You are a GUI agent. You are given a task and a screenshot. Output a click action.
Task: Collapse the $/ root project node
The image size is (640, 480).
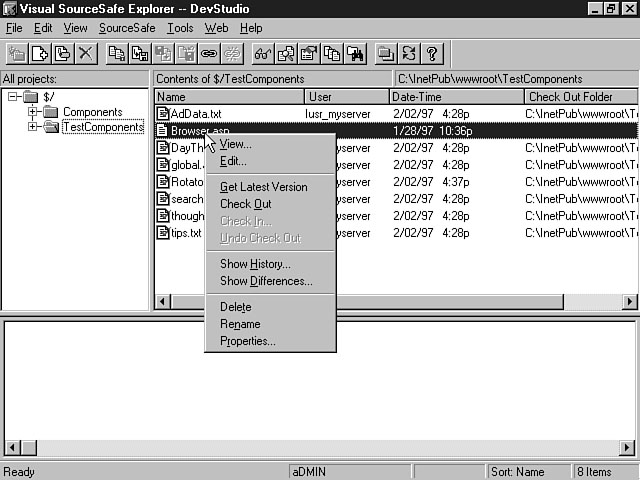(x=13, y=97)
